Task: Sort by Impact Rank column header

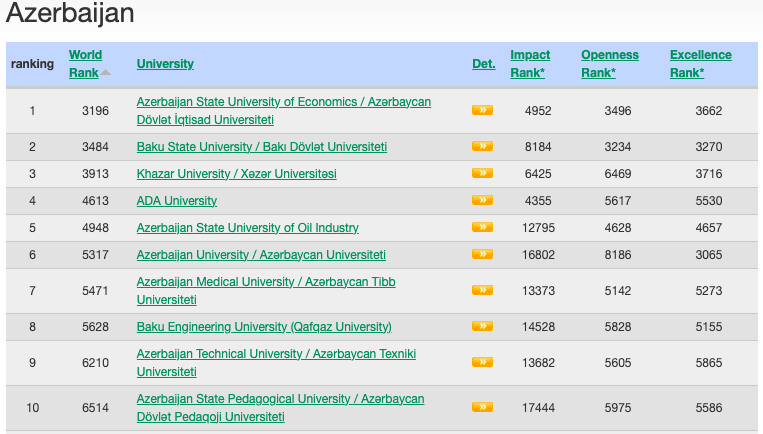Action: tap(530, 63)
